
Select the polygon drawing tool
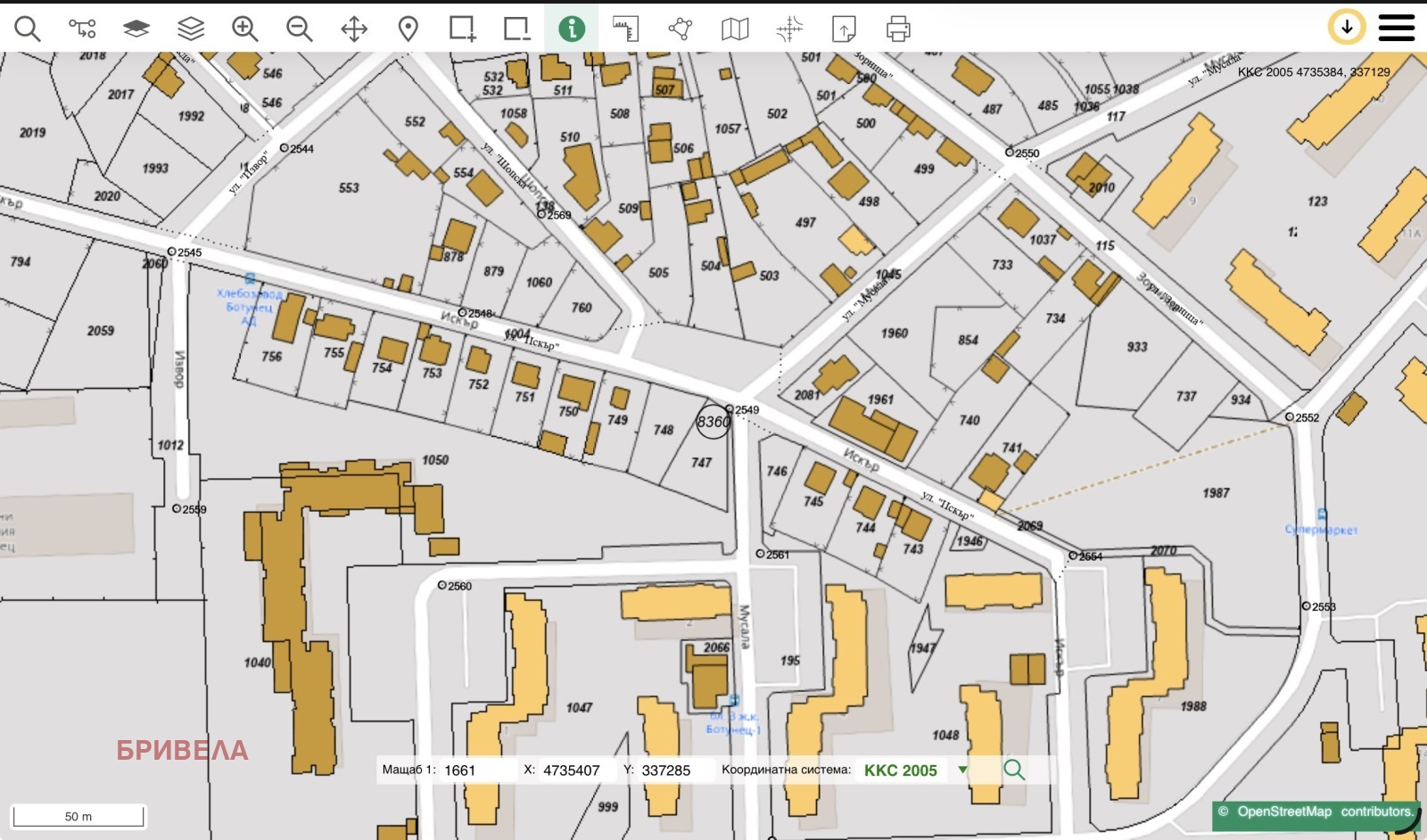[681, 29]
